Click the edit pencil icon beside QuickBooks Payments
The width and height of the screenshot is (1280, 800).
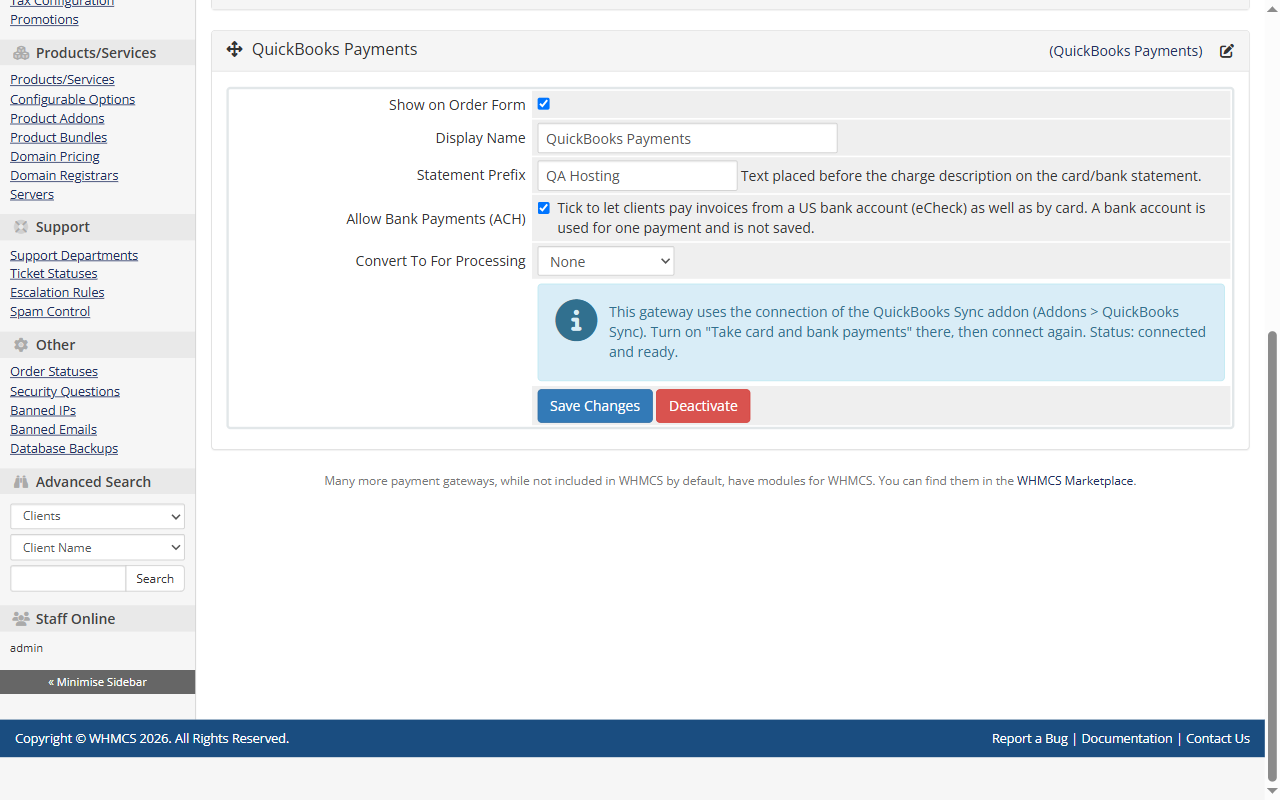[x=1226, y=51]
